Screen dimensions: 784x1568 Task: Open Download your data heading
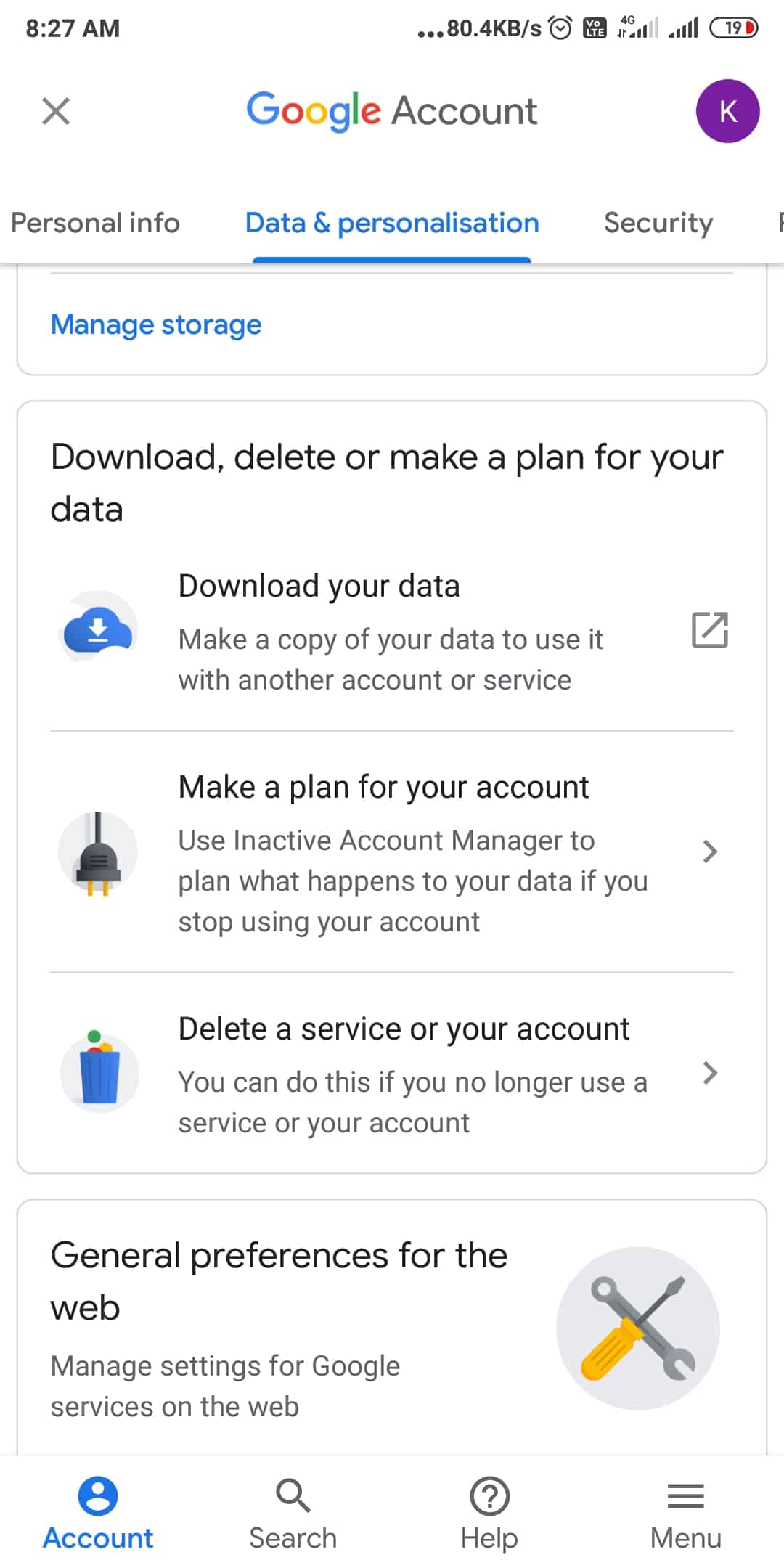(x=319, y=586)
